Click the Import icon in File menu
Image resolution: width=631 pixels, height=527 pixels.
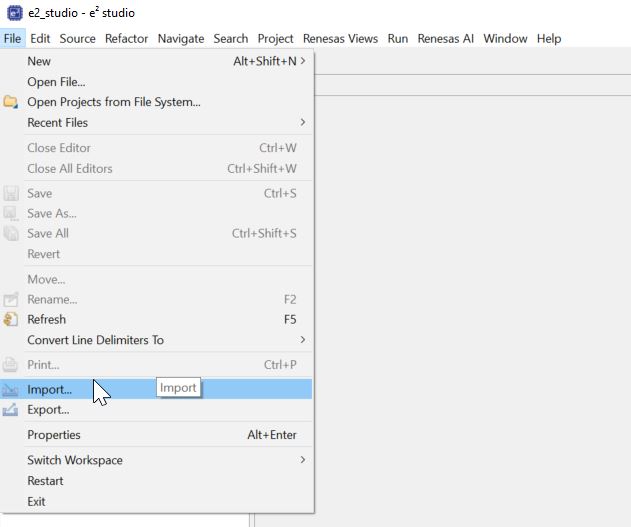(10, 389)
